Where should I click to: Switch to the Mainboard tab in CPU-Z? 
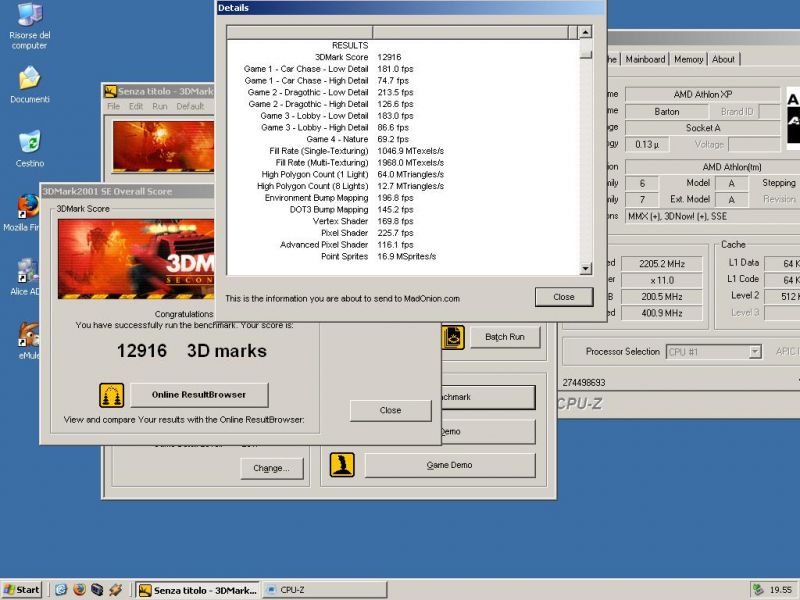(x=645, y=59)
